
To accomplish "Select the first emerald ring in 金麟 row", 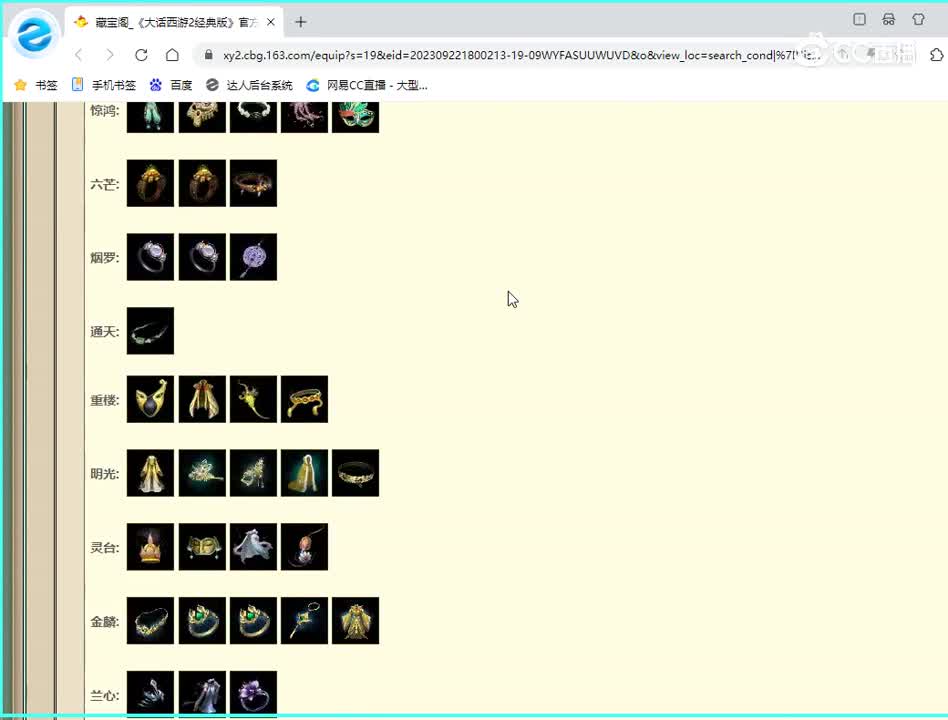I will [x=202, y=621].
